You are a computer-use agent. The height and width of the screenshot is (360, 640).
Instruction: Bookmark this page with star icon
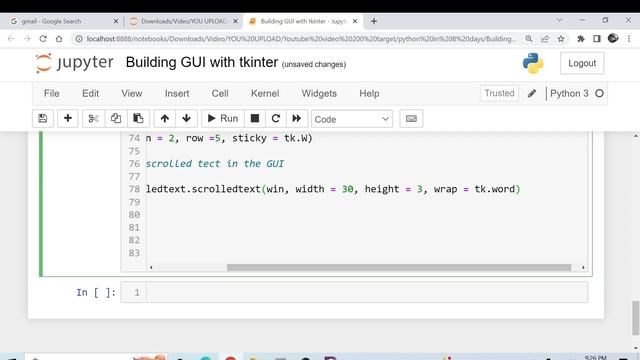click(x=561, y=39)
